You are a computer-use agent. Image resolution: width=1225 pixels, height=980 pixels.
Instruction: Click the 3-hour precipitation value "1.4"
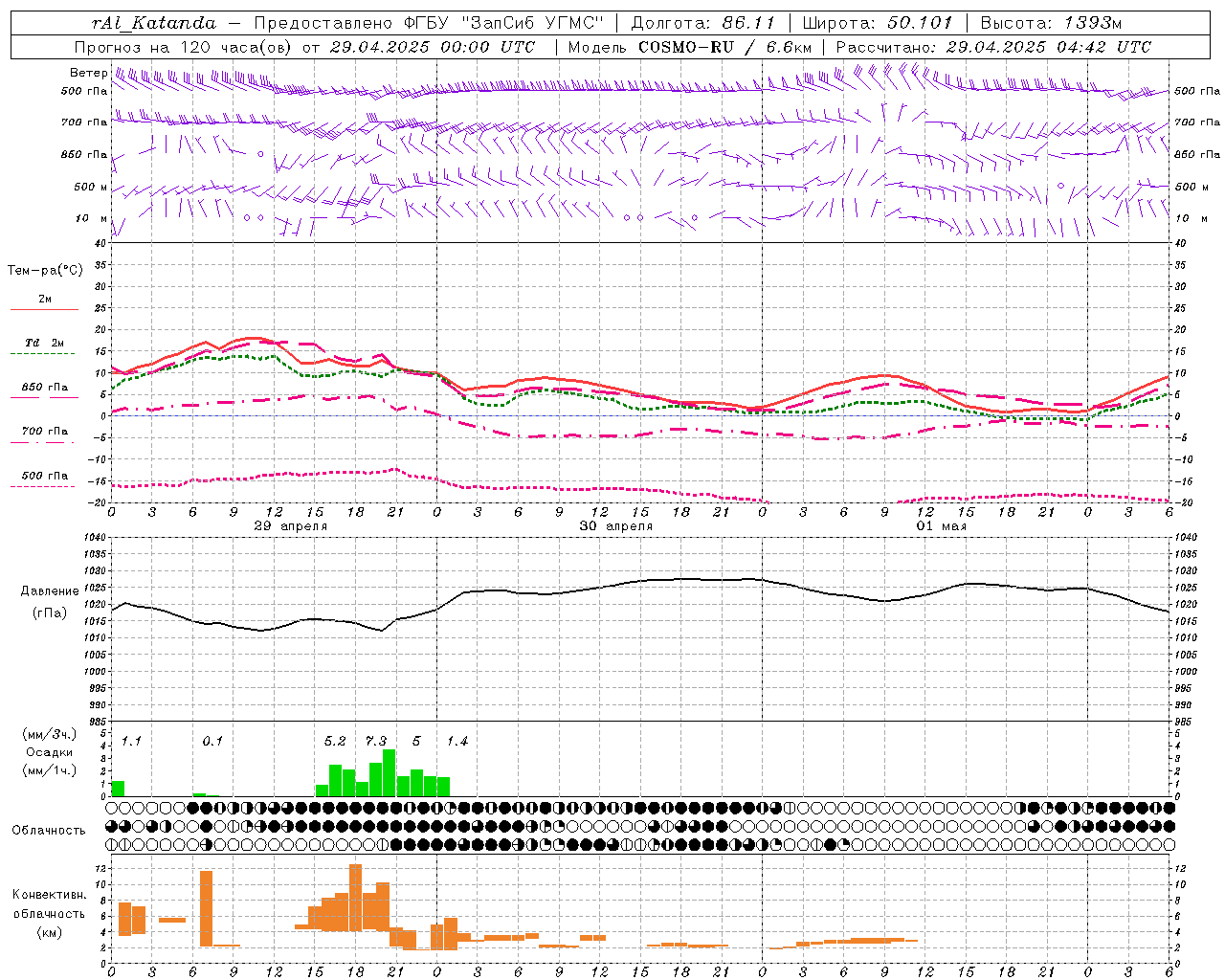point(457,741)
